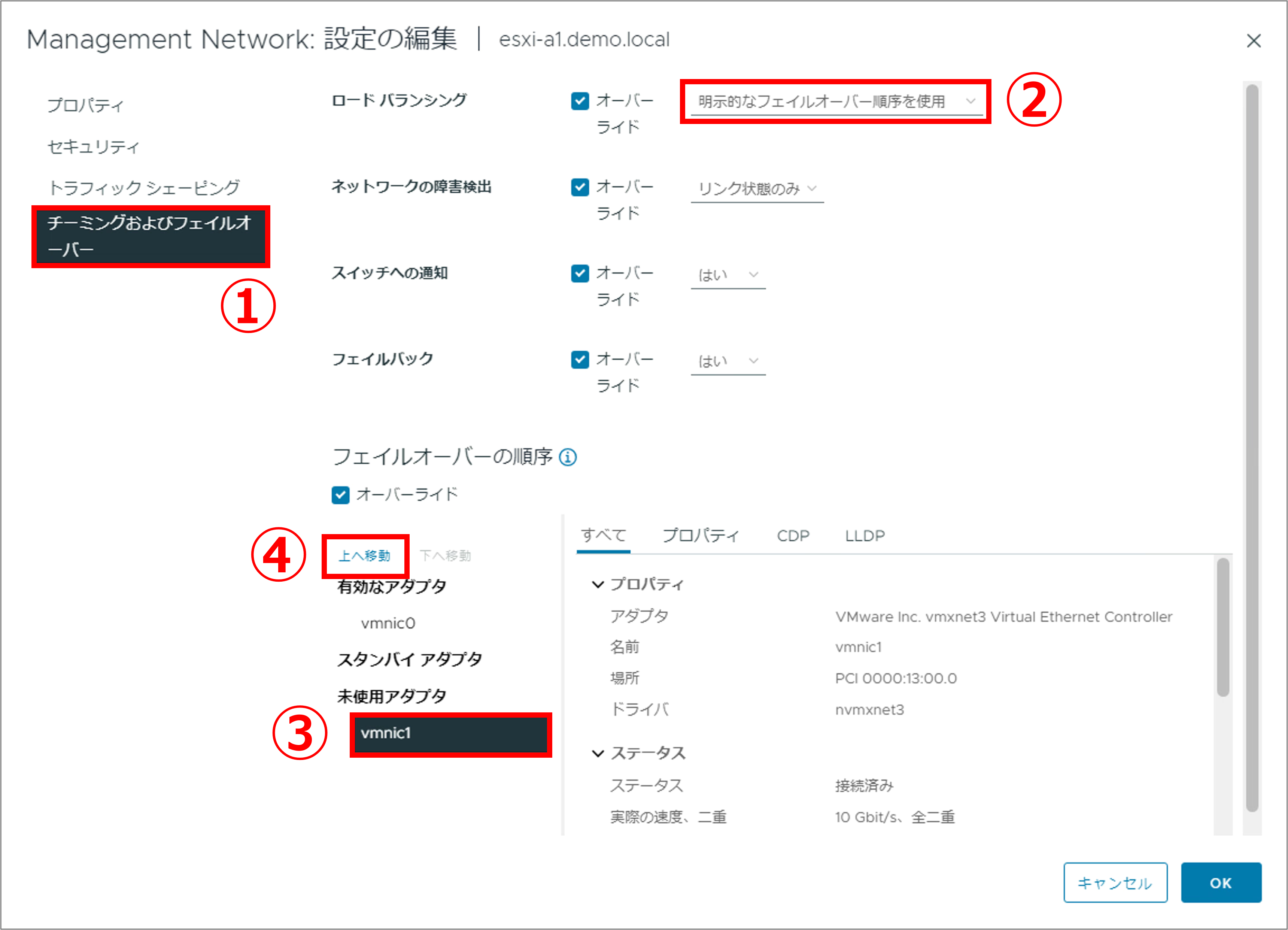Screen dimensions: 1288x930
Task: Collapse the ステータス section chevron
Action: point(598,753)
